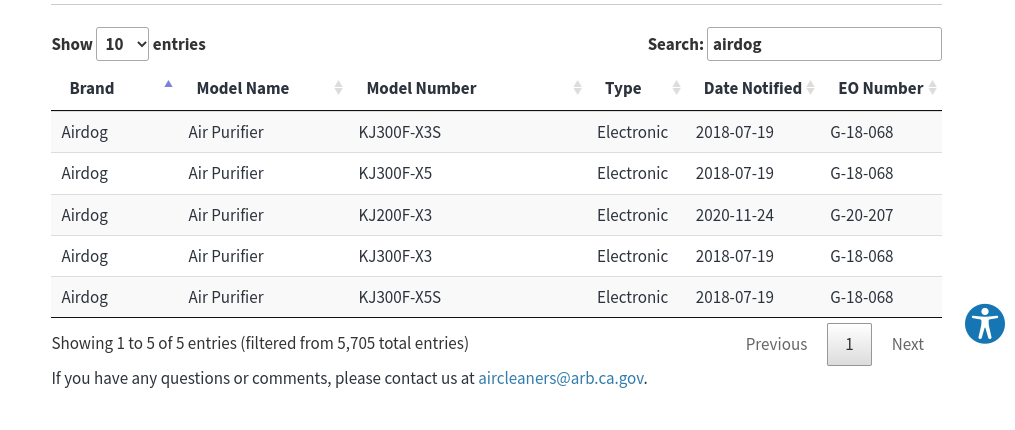Select the KJ200F-X3 model number cell
Screen dimensions: 1015x430
(396, 215)
